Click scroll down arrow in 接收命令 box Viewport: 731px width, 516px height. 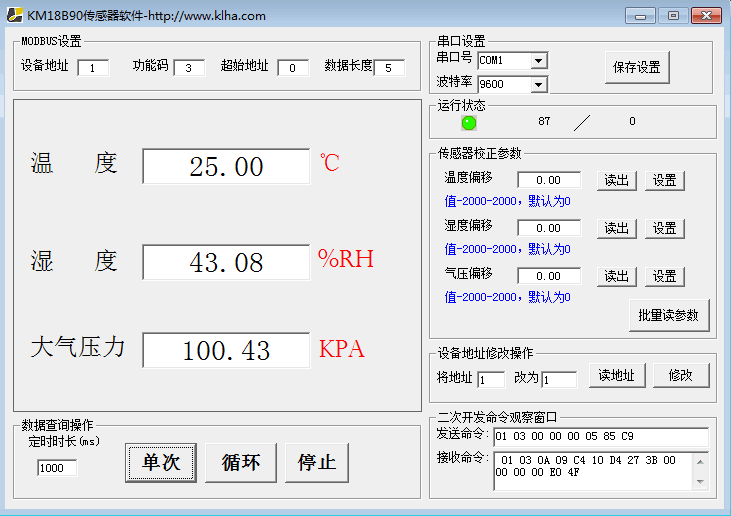(x=700, y=482)
